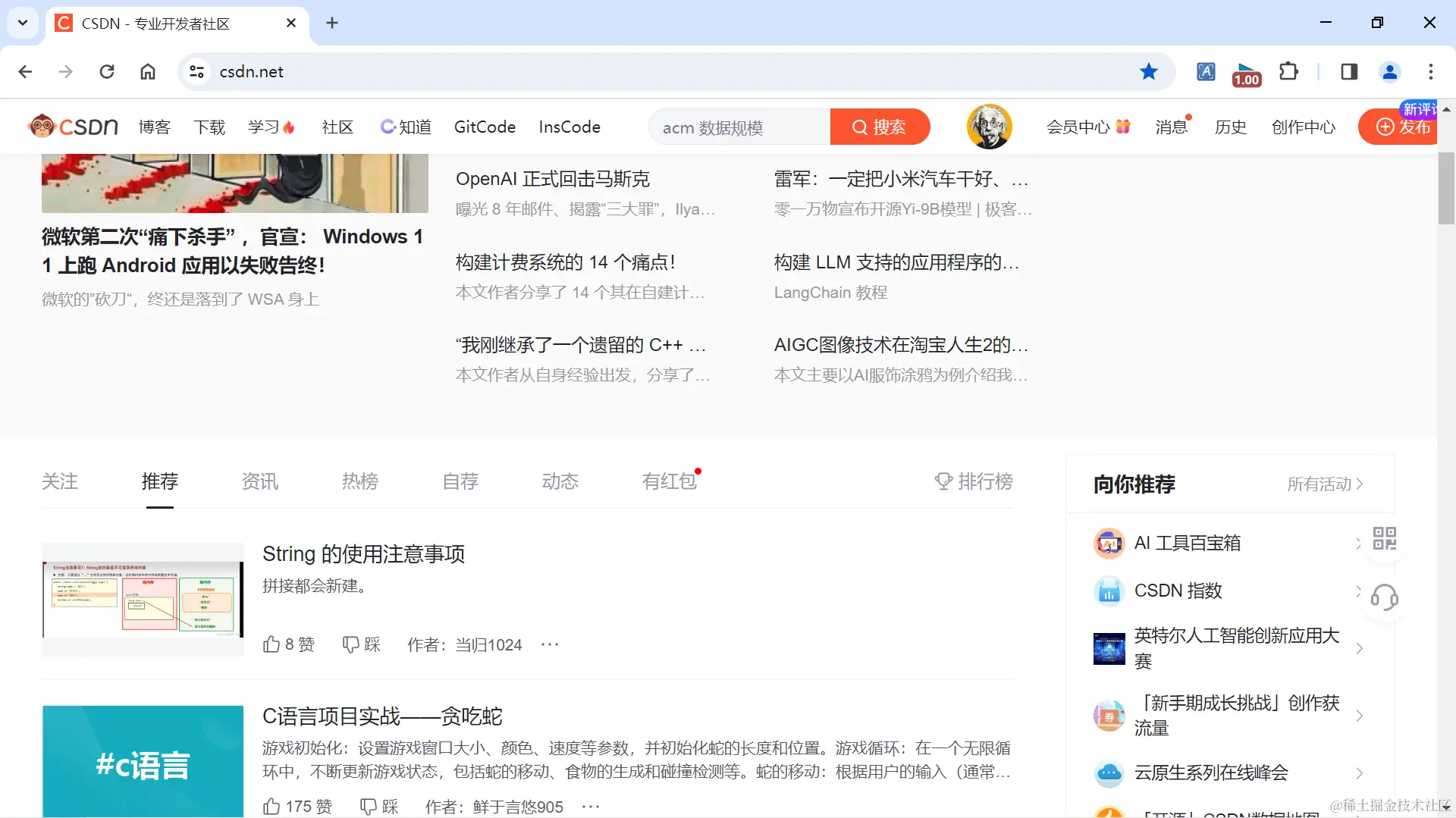Expand 英特尔人工智能创新应用大赛 chevron
Viewport: 1456px width, 818px height.
pyautogui.click(x=1359, y=648)
